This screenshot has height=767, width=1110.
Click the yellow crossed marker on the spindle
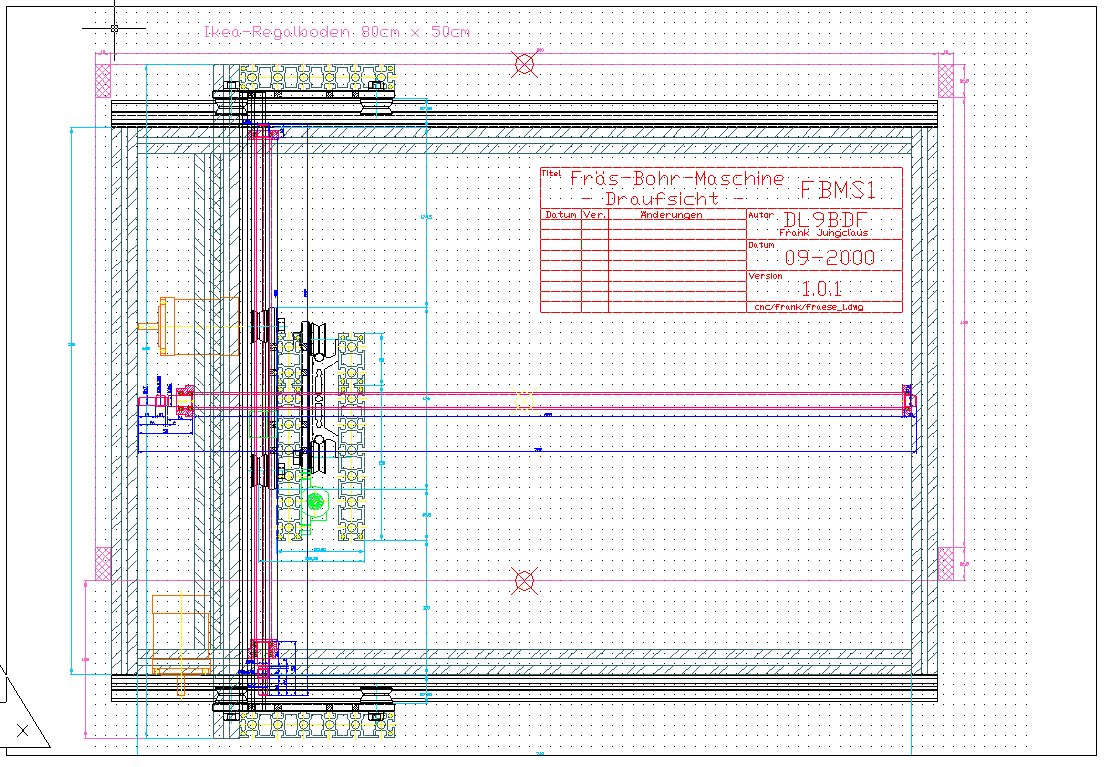[524, 401]
